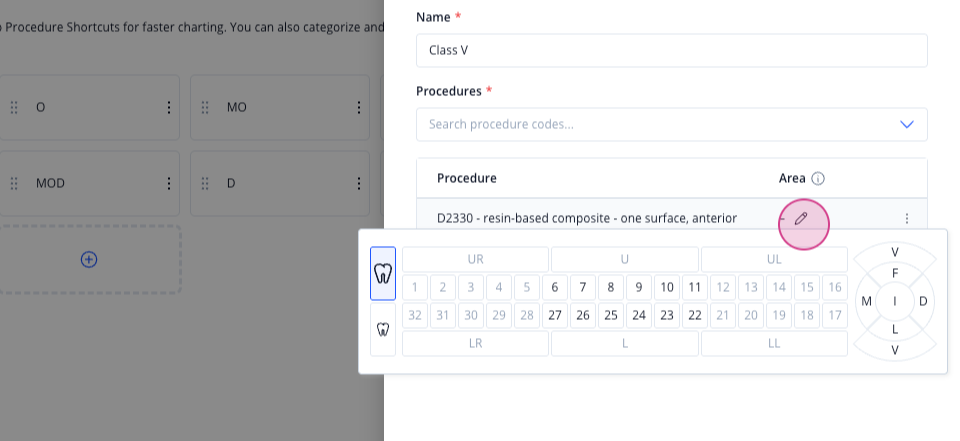The width and height of the screenshot is (960, 441).
Task: Select tooth number 25
Action: coord(611,315)
